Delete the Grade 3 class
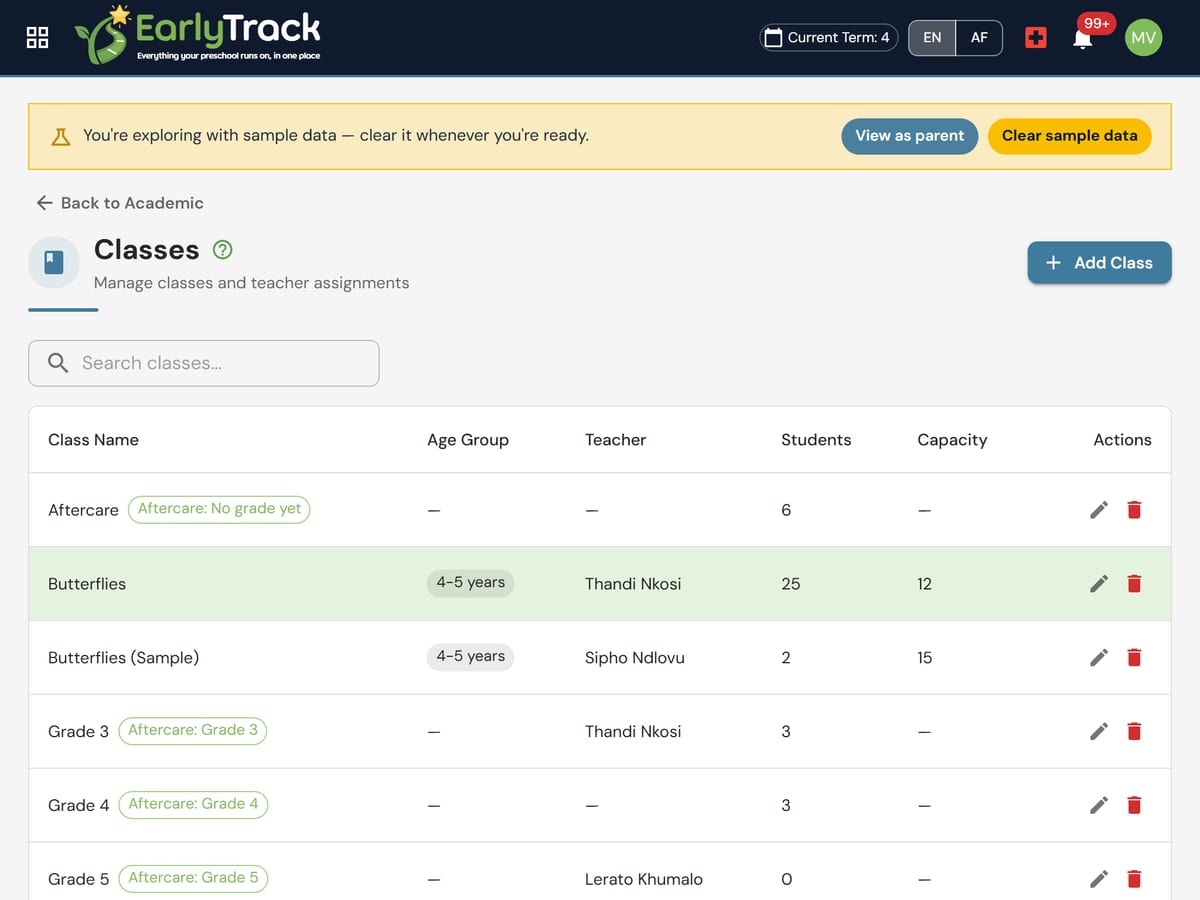Screen dimensions: 1200x900 coord(1134,732)
